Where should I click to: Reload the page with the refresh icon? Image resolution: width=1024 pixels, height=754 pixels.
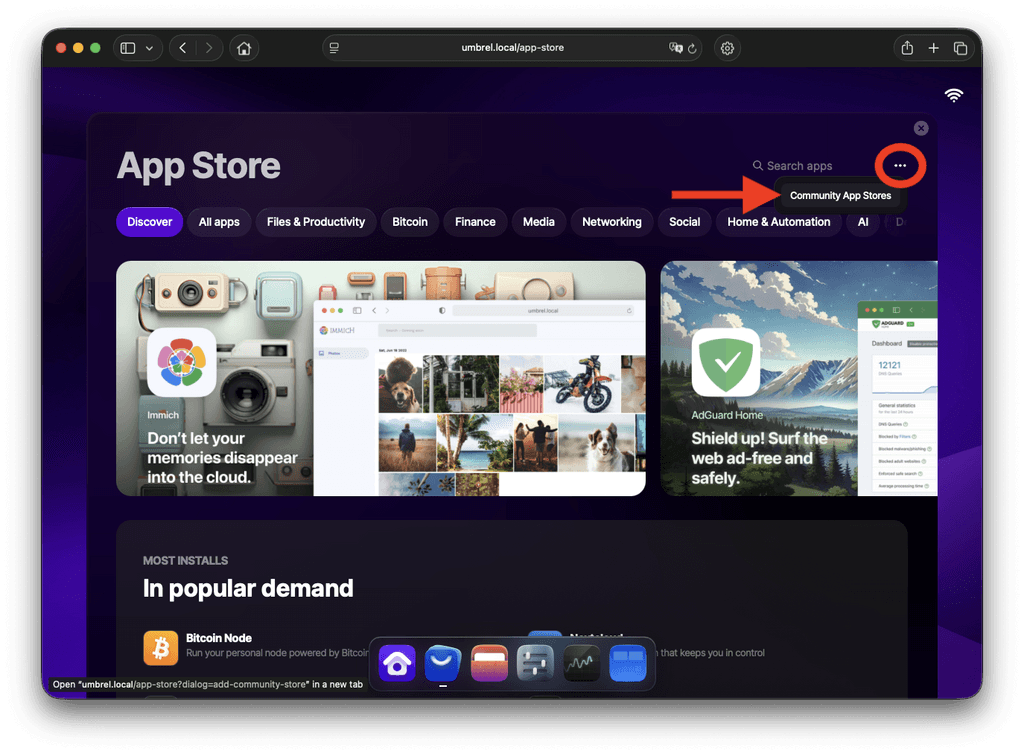tap(690, 47)
